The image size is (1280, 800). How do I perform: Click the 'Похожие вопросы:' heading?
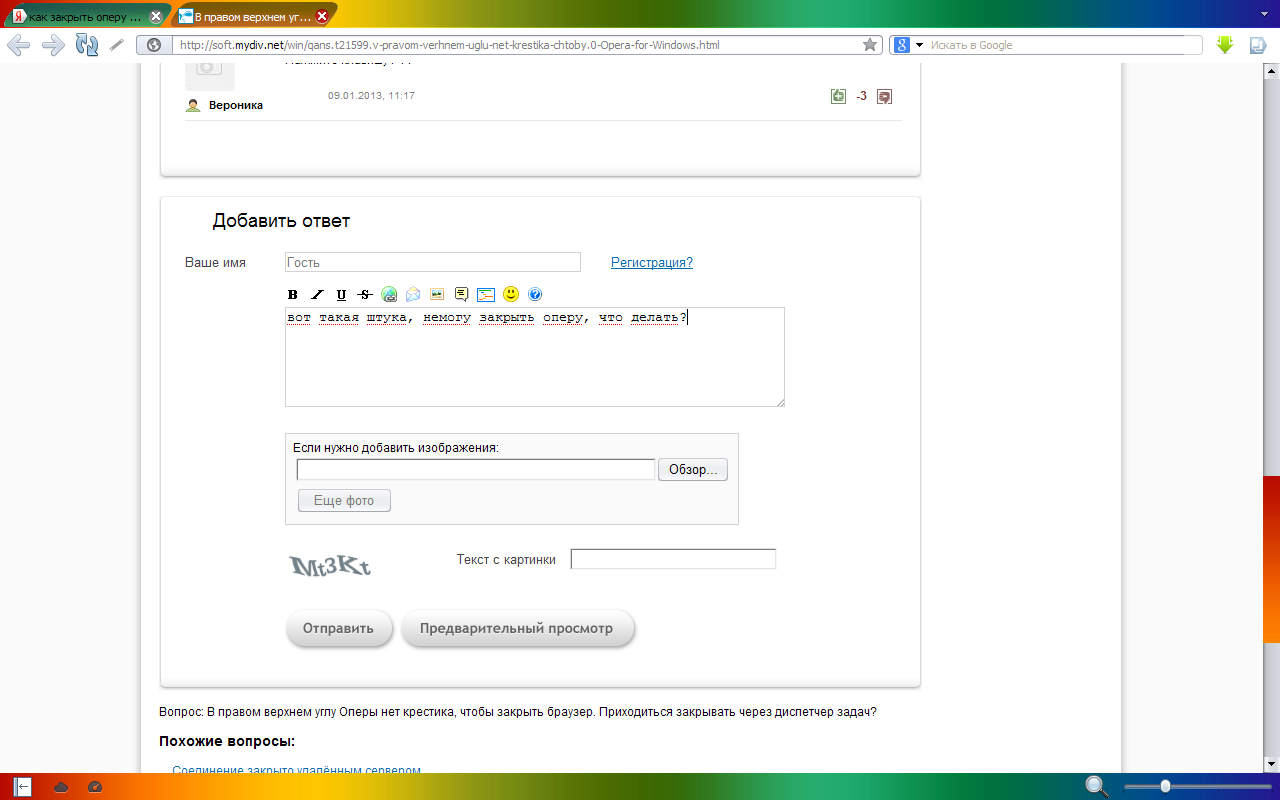click(227, 742)
